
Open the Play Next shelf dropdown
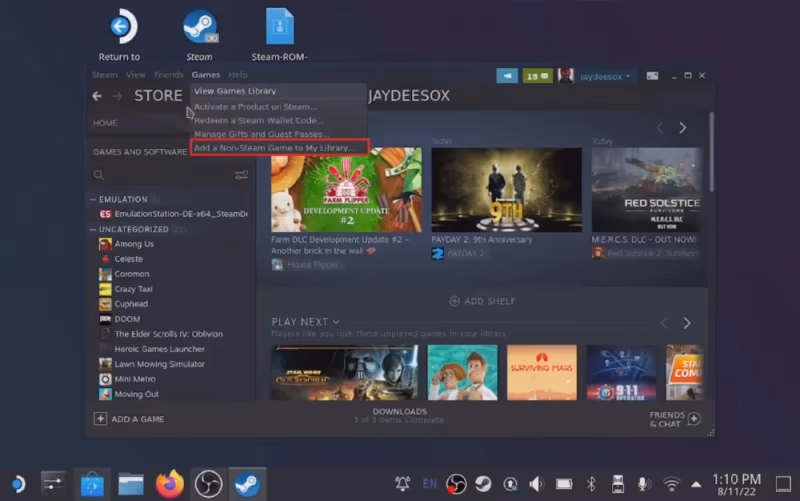(336, 322)
